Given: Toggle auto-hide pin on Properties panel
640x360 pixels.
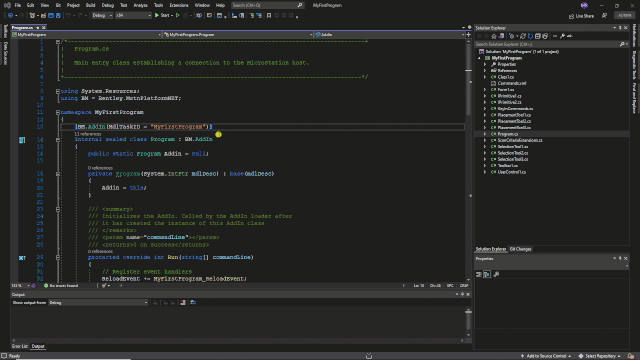Looking at the screenshot, I should tap(620, 258).
